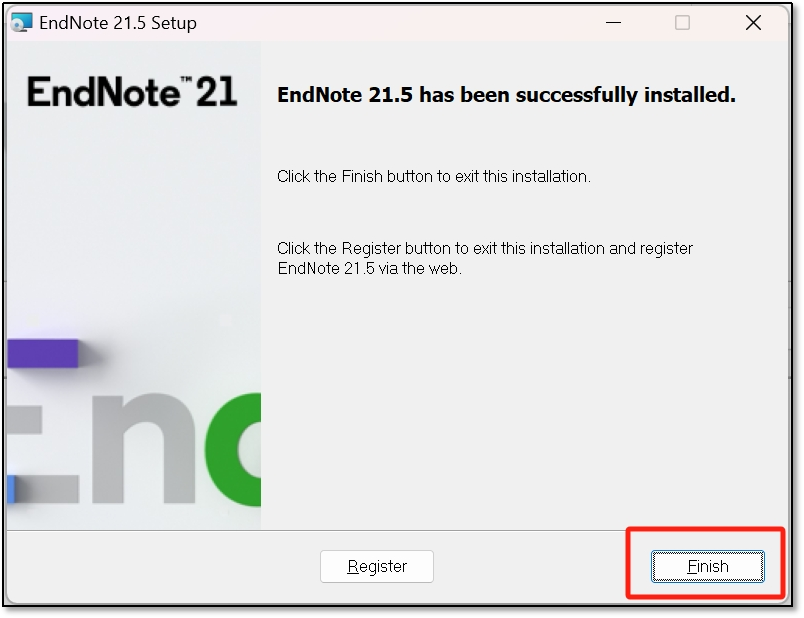This screenshot has height=618, width=804.
Task: Click the 'EndNote 21.5 via the web' text line
Action: click(x=370, y=268)
